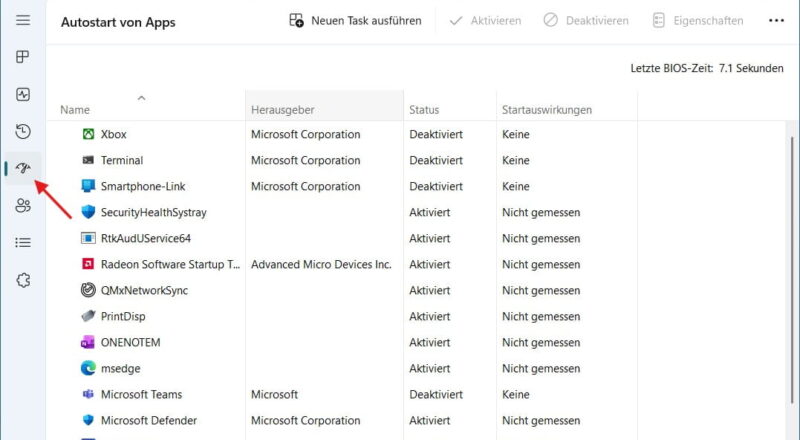Image resolution: width=800 pixels, height=440 pixels.
Task: Select the Smartphone-Link entry
Action: tap(143, 186)
